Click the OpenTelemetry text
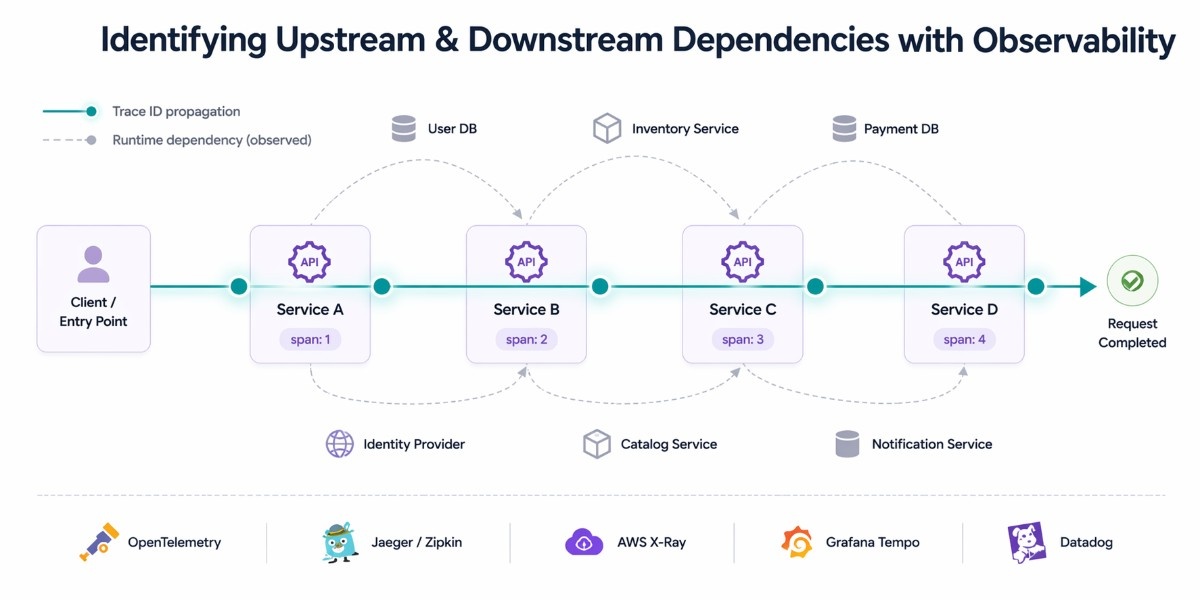Viewport: 1200px width, 600px height. coord(174,542)
